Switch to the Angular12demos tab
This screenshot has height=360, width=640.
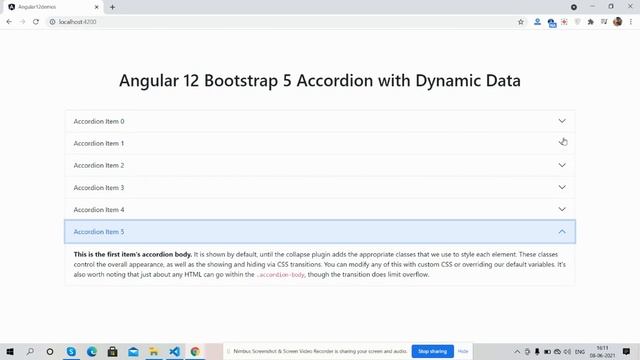[x=54, y=7]
